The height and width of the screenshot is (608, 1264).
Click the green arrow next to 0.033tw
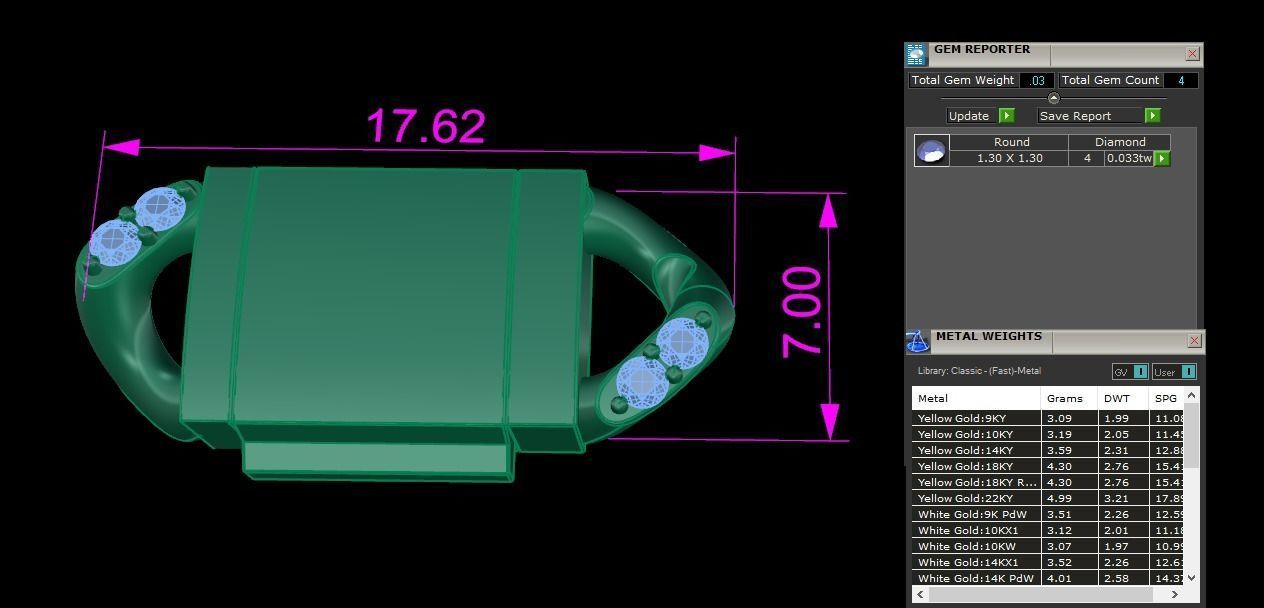1162,158
